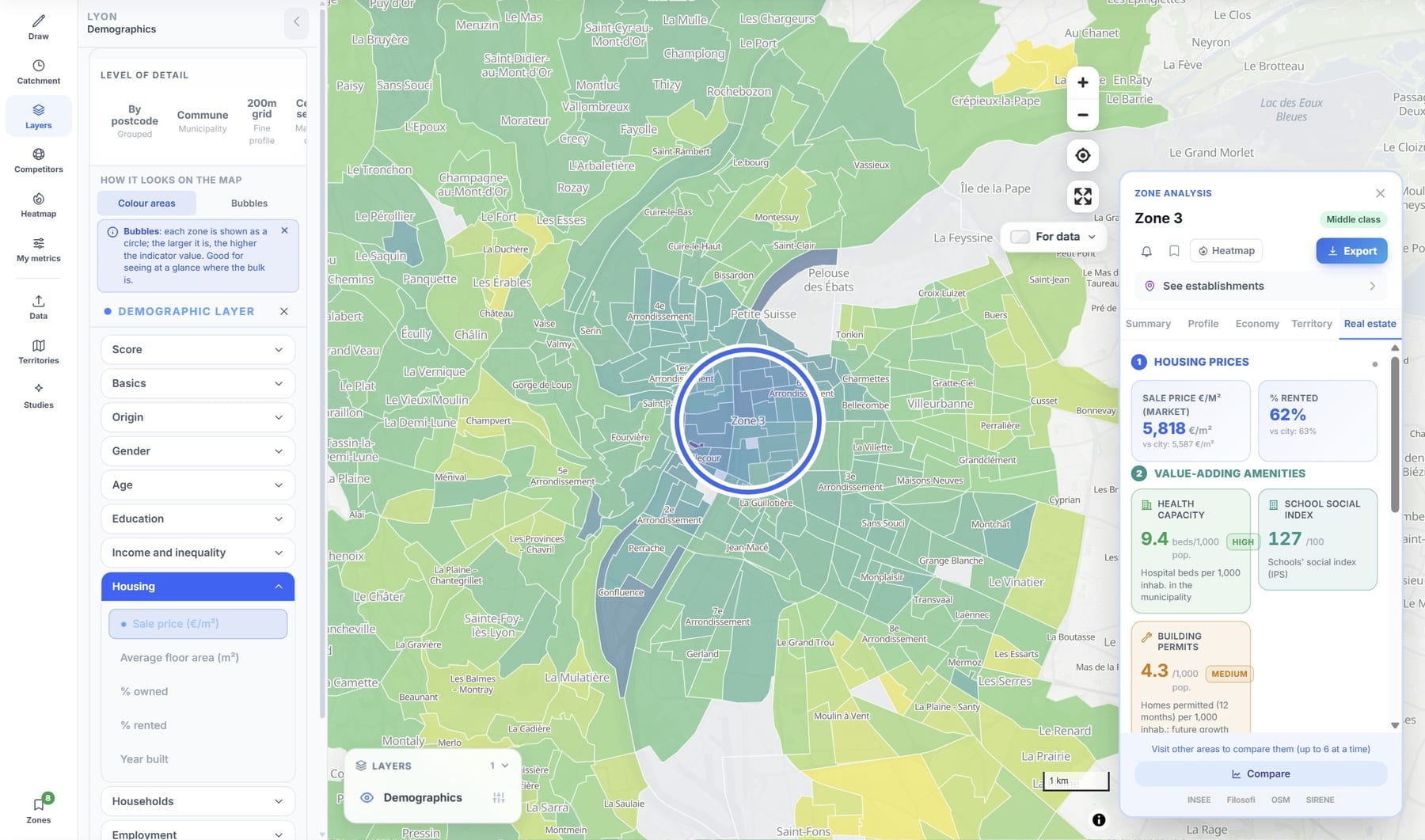Switch to the Profile tab
This screenshot has width=1425, height=840.
[1203, 324]
